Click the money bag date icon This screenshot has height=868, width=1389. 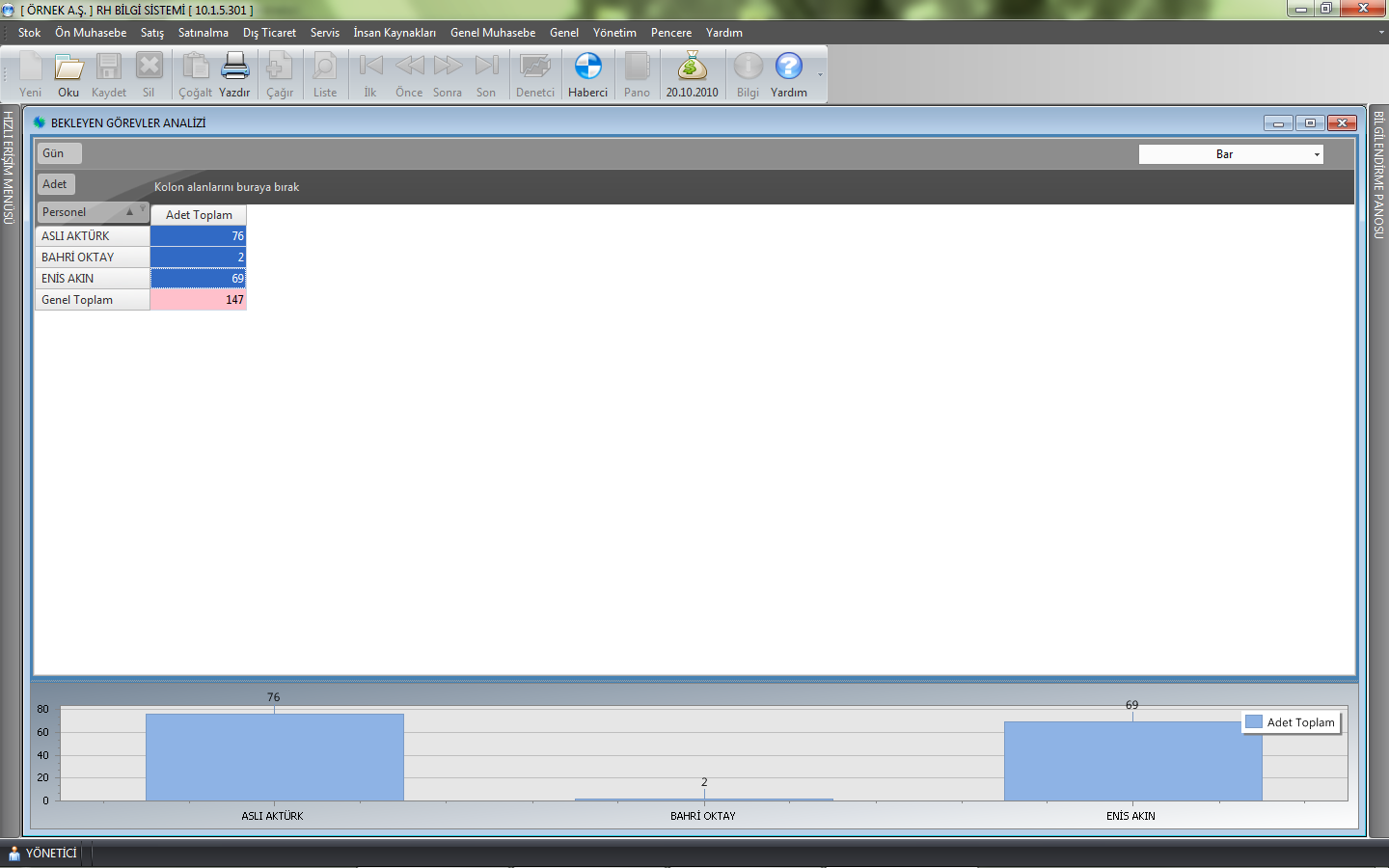692,68
